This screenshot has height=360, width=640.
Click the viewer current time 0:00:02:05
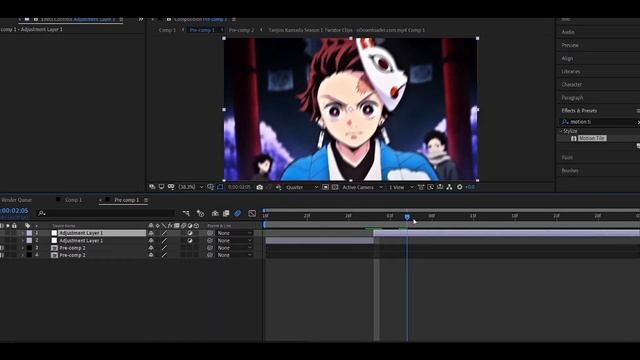point(239,187)
